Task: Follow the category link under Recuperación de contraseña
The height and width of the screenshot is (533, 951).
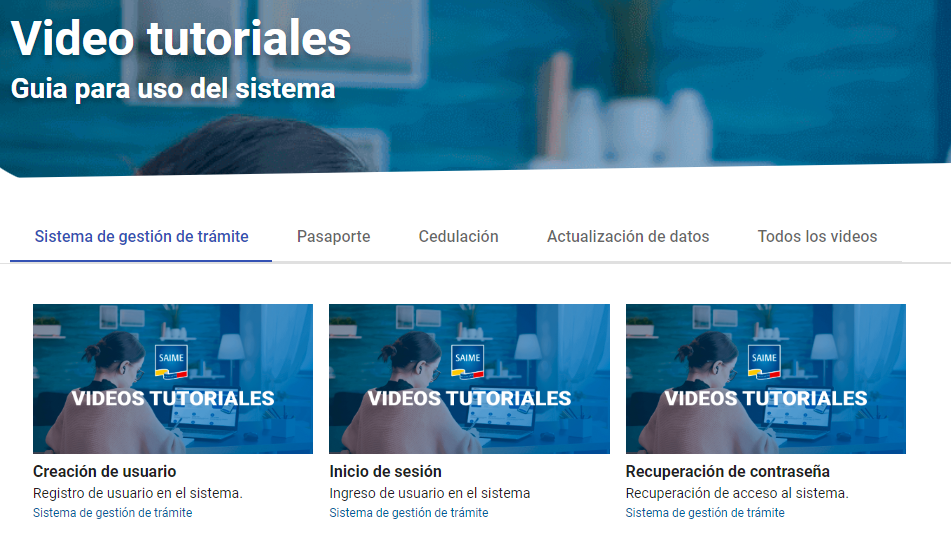Action: (x=705, y=513)
